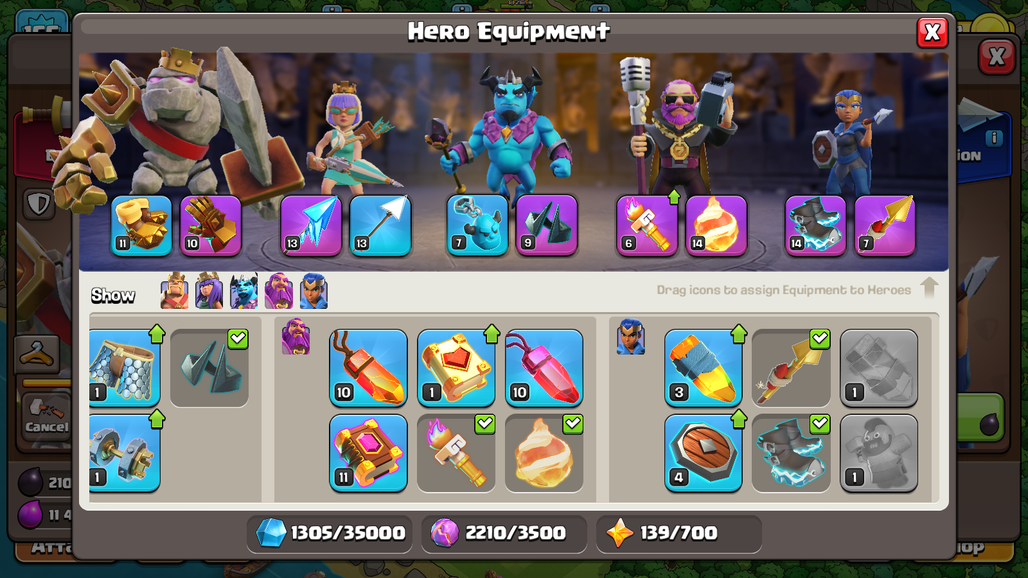
Task: Pick the level 4 round wooden shield
Action: pyautogui.click(x=703, y=453)
